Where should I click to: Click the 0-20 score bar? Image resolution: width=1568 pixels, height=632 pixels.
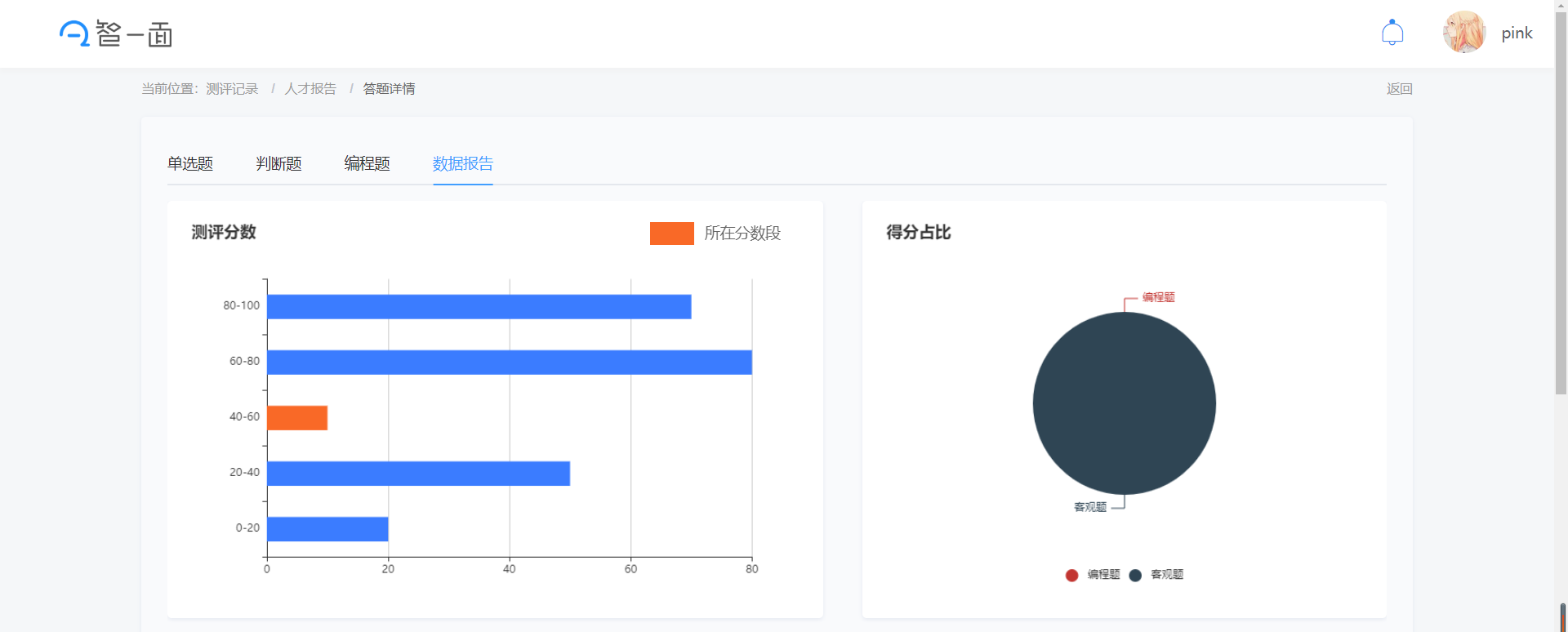[x=327, y=529]
